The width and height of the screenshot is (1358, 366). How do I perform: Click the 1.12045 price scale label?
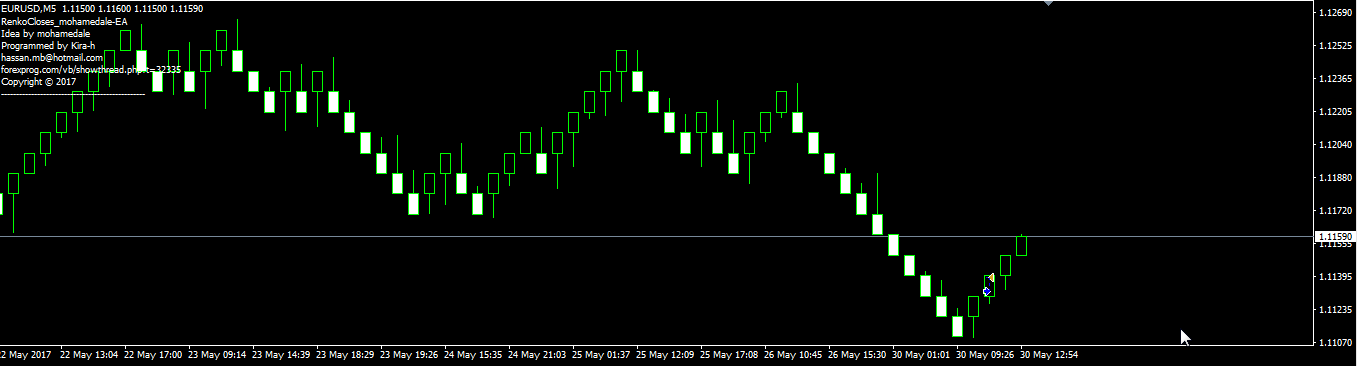(x=1336, y=145)
